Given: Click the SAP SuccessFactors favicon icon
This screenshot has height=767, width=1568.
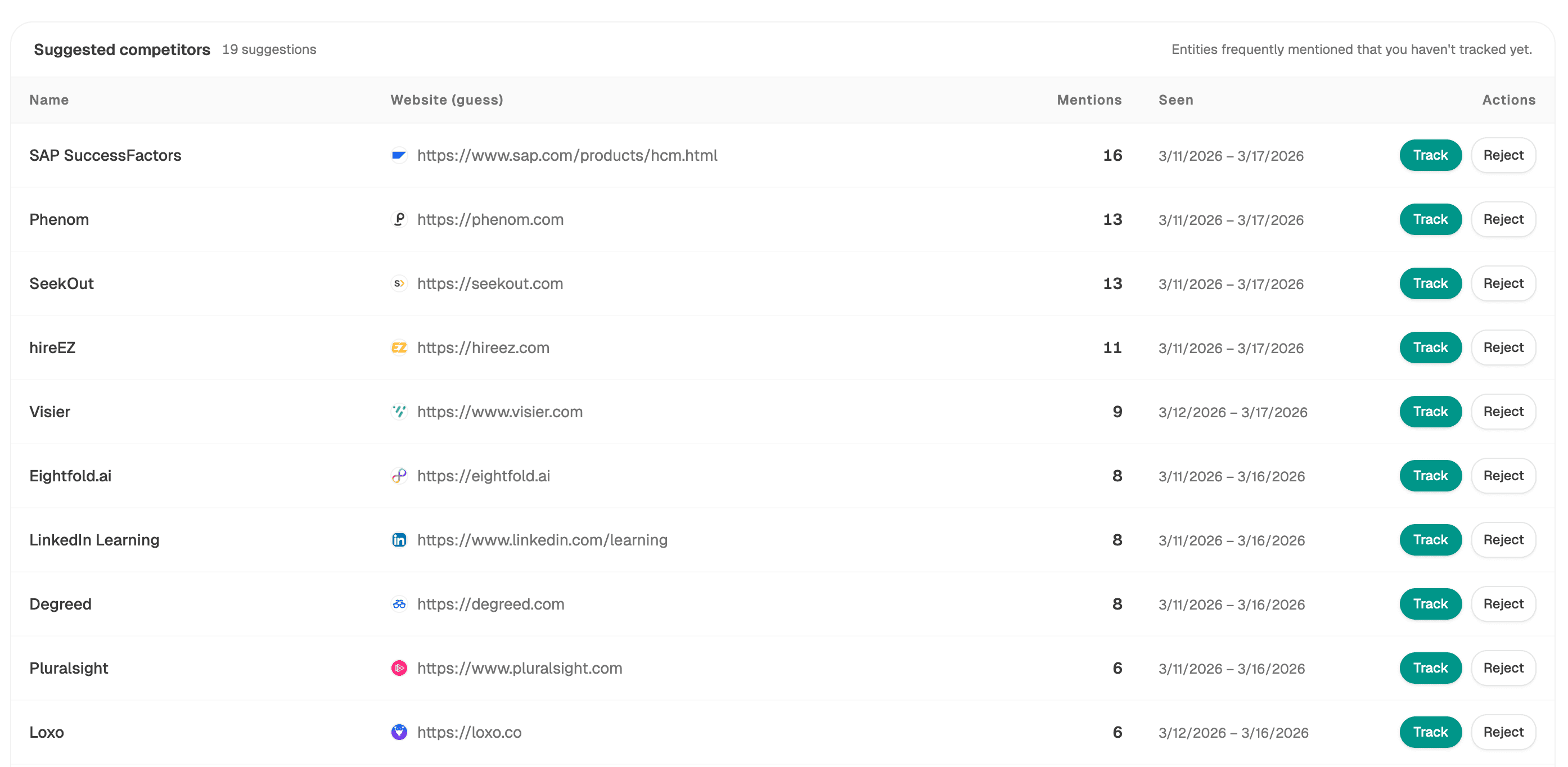Looking at the screenshot, I should 399,155.
